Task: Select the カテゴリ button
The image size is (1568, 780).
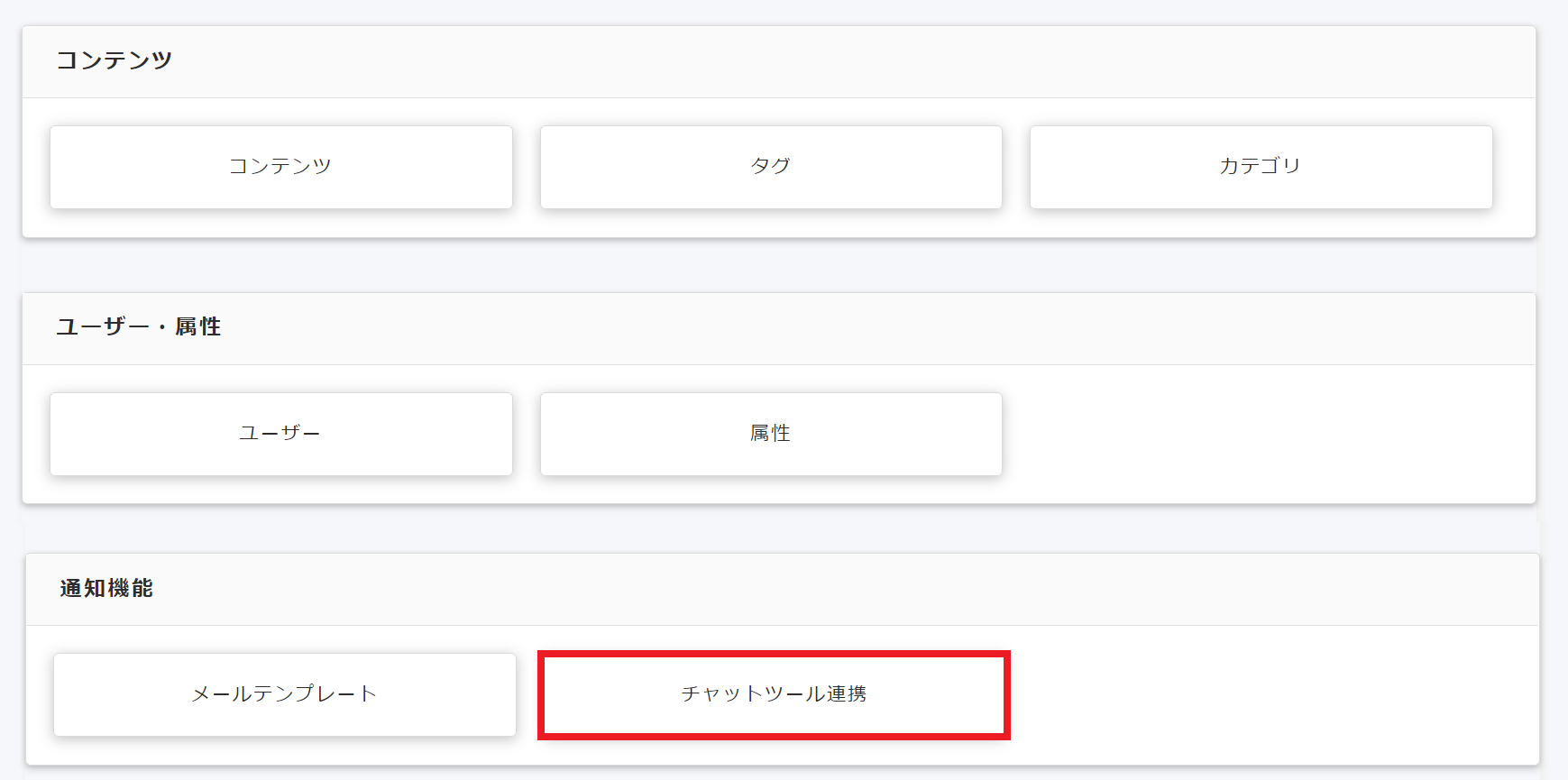Action: coord(1261,167)
